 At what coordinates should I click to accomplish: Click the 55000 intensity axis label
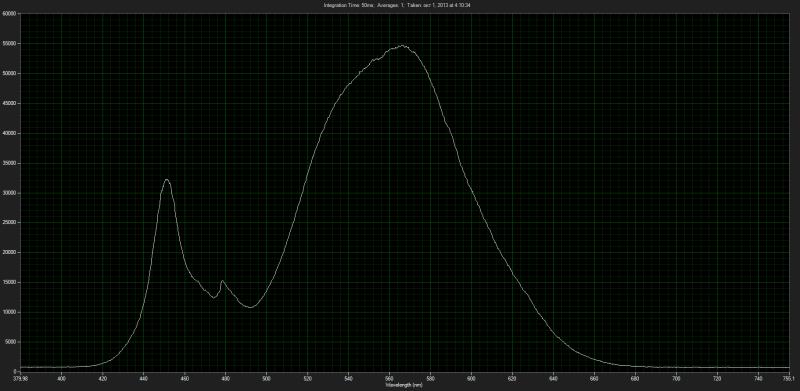[10, 44]
